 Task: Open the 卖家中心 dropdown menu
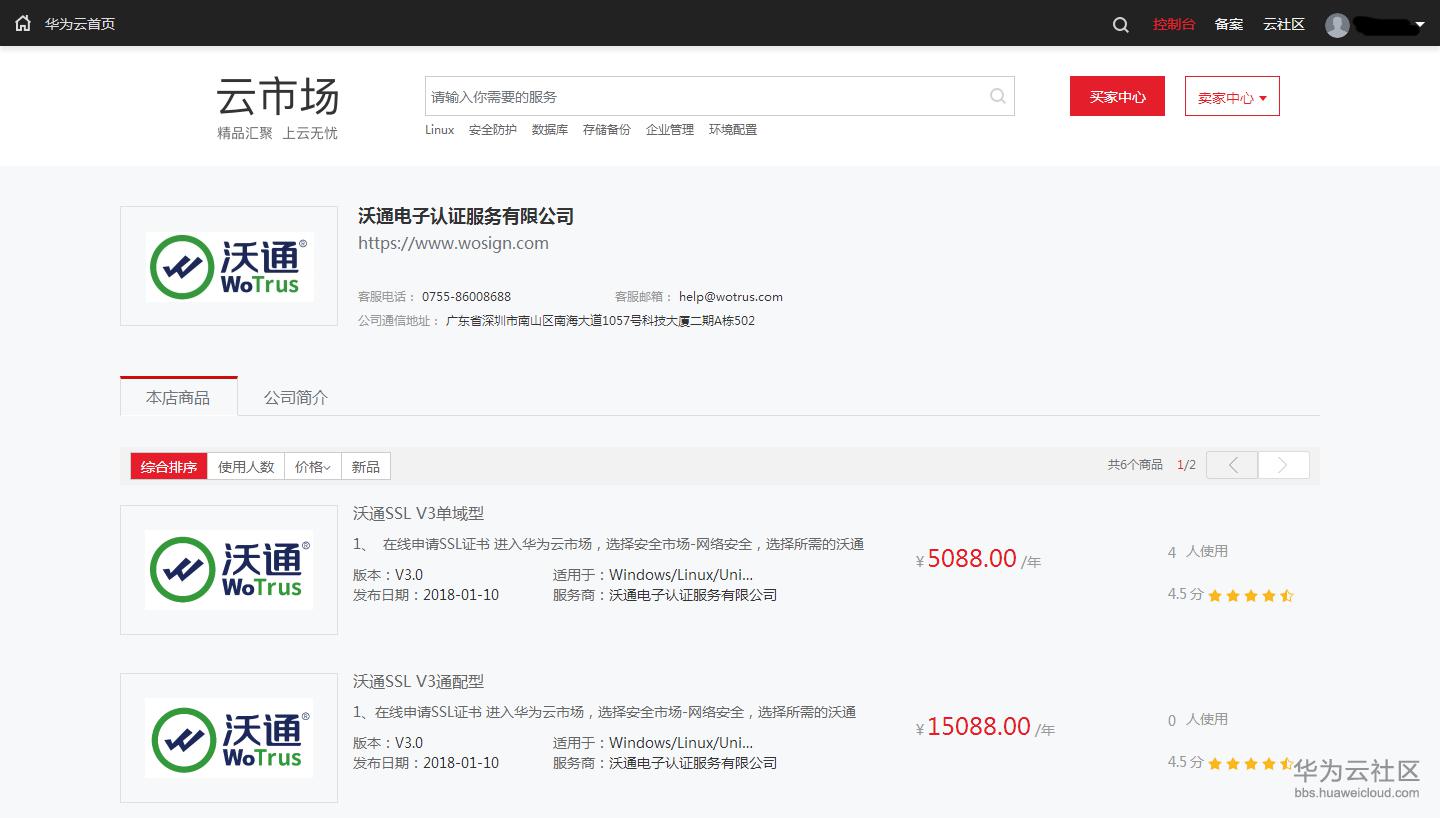1231,96
